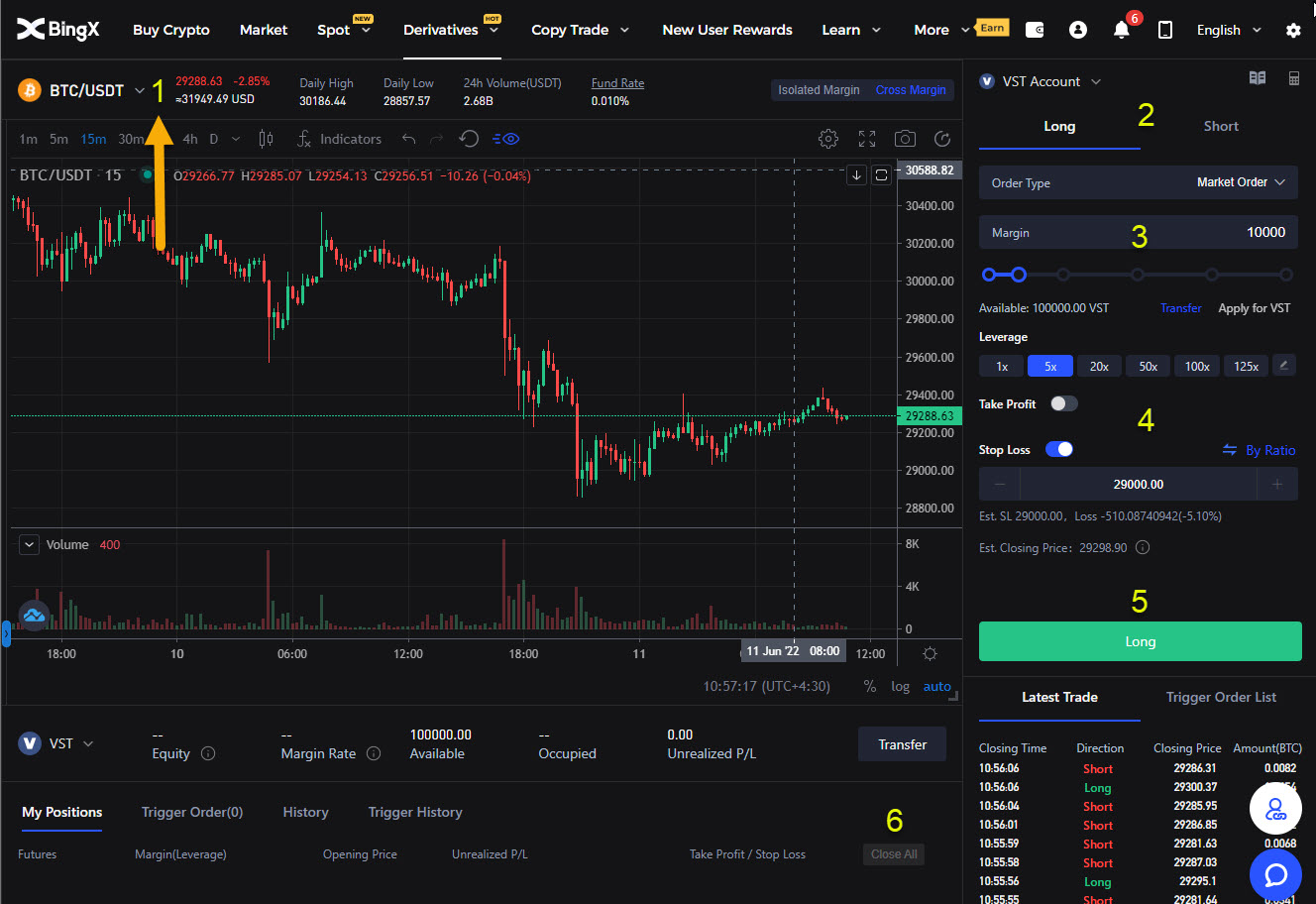Open the price scale settings gear below the chart

point(930,654)
